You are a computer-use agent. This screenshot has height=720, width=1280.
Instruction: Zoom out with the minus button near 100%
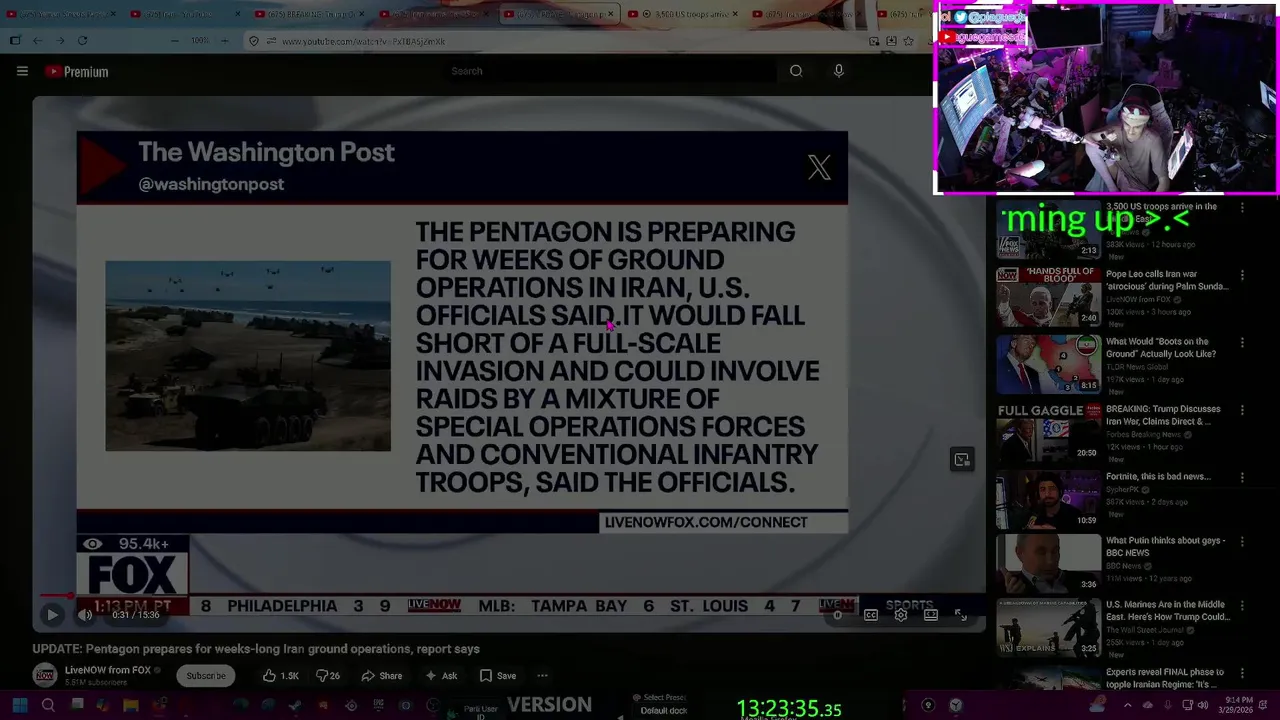tap(175, 41)
